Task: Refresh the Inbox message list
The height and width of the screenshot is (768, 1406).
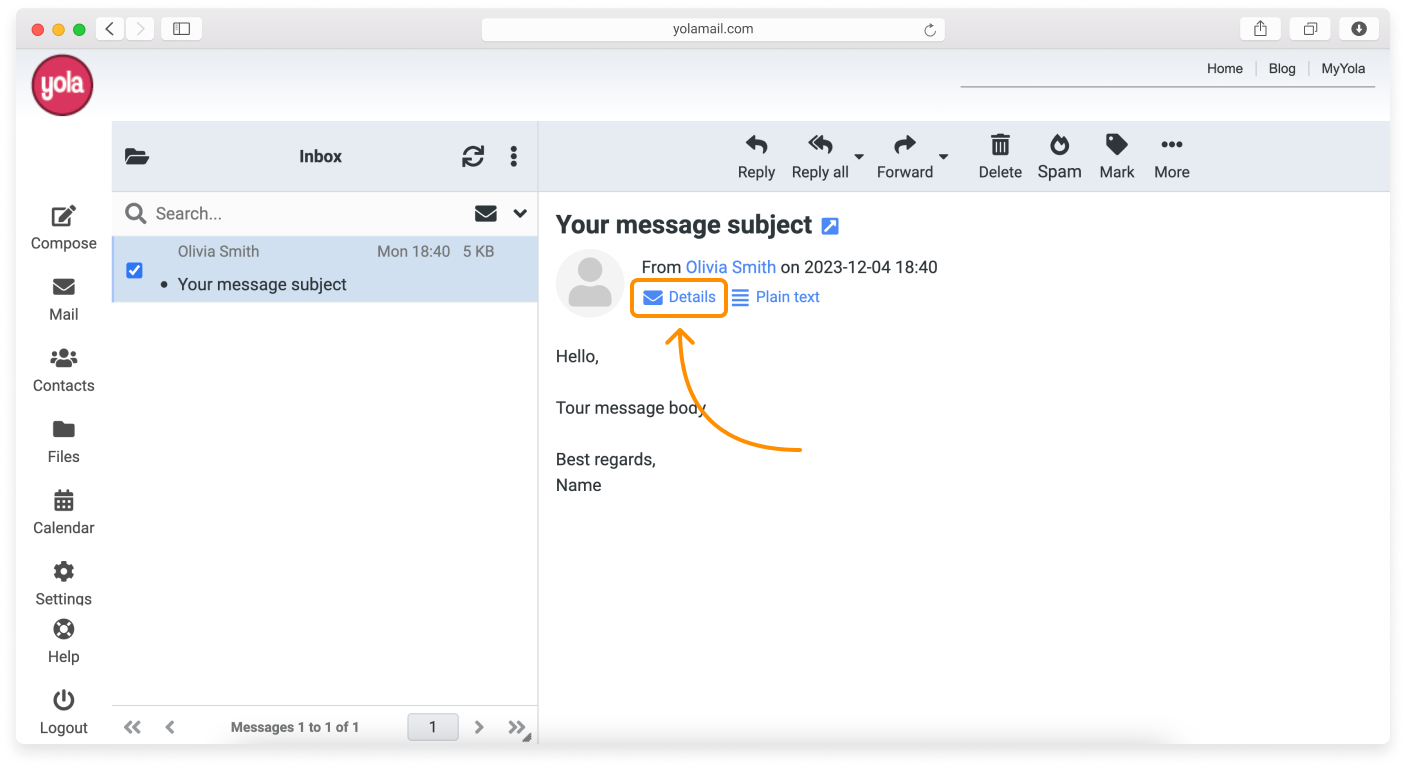Action: [472, 156]
